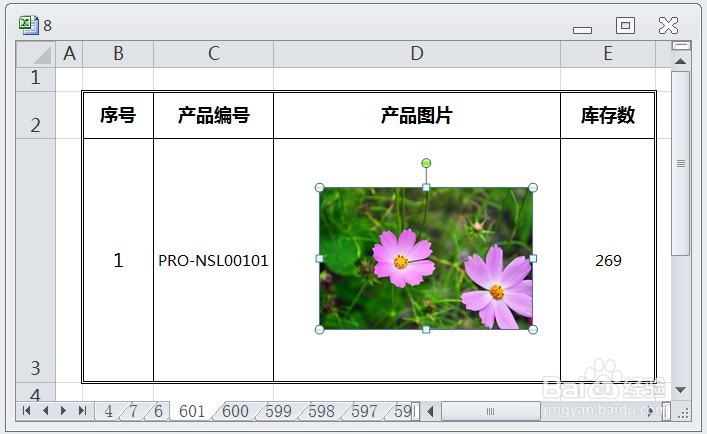Open sheet tab 600
The width and height of the screenshot is (707, 434).
coord(235,411)
